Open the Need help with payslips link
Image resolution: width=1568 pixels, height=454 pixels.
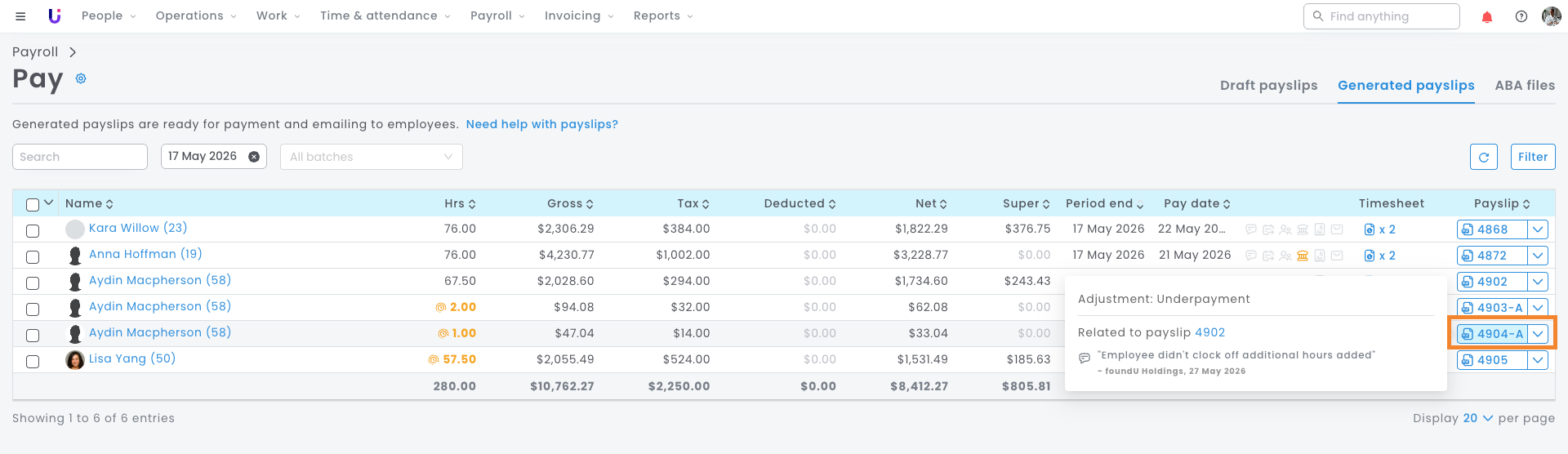[541, 124]
